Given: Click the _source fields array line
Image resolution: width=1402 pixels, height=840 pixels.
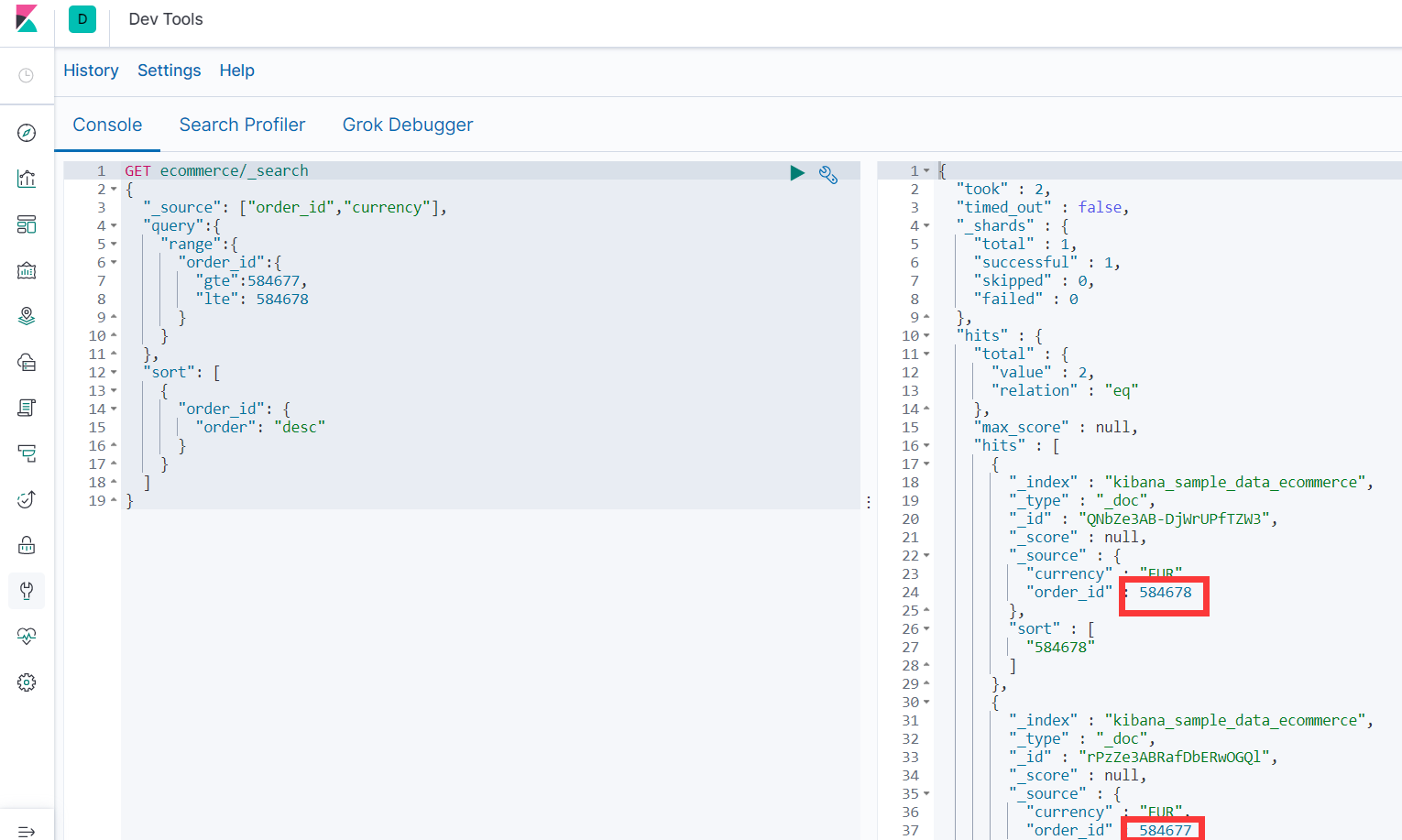Looking at the screenshot, I should coord(295,207).
